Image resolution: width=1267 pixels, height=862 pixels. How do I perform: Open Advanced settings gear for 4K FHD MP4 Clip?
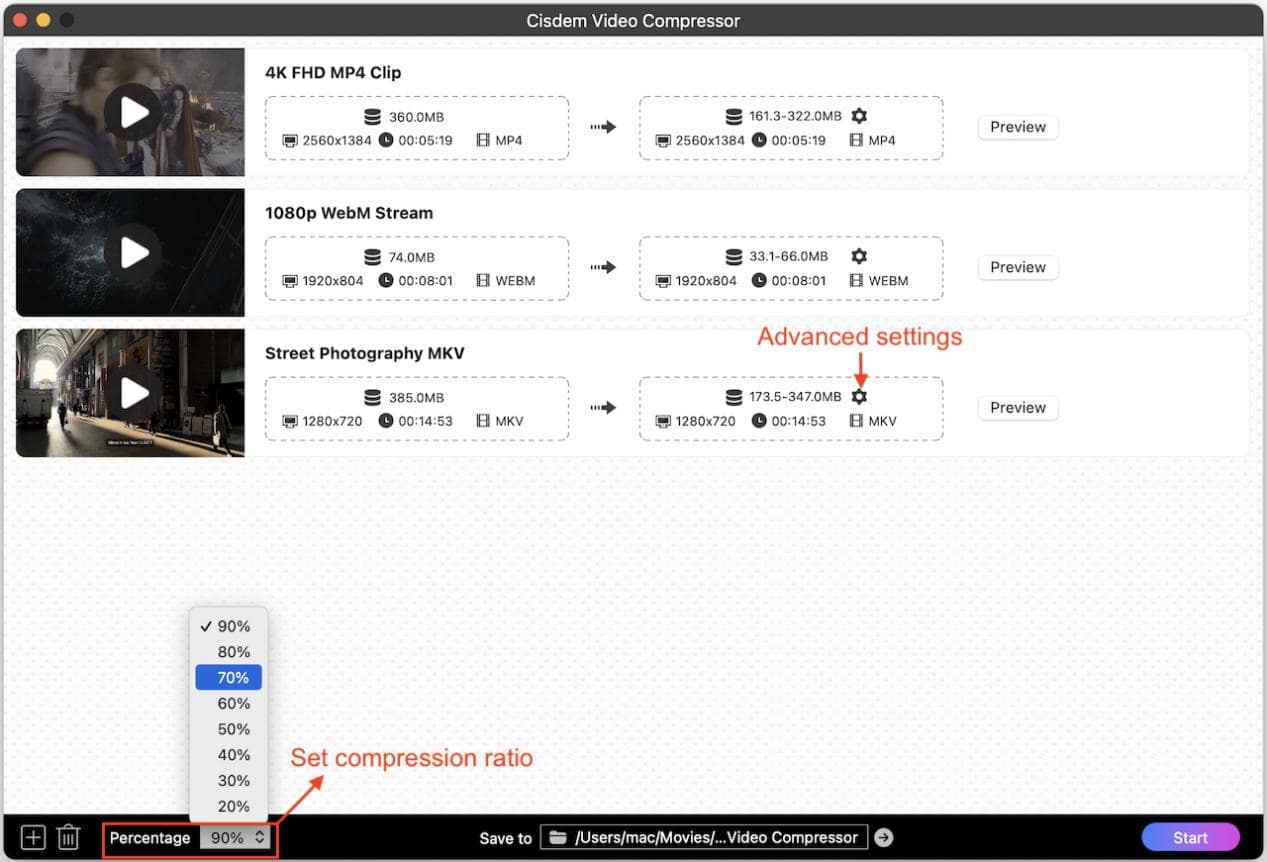[x=858, y=115]
